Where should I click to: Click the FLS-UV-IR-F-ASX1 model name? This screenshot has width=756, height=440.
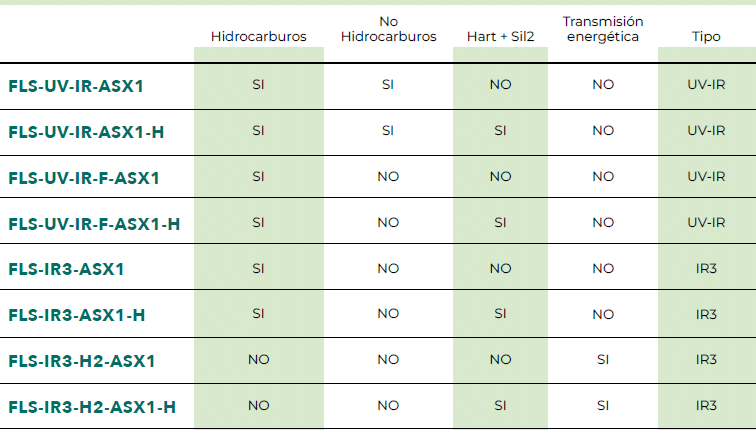84,177
